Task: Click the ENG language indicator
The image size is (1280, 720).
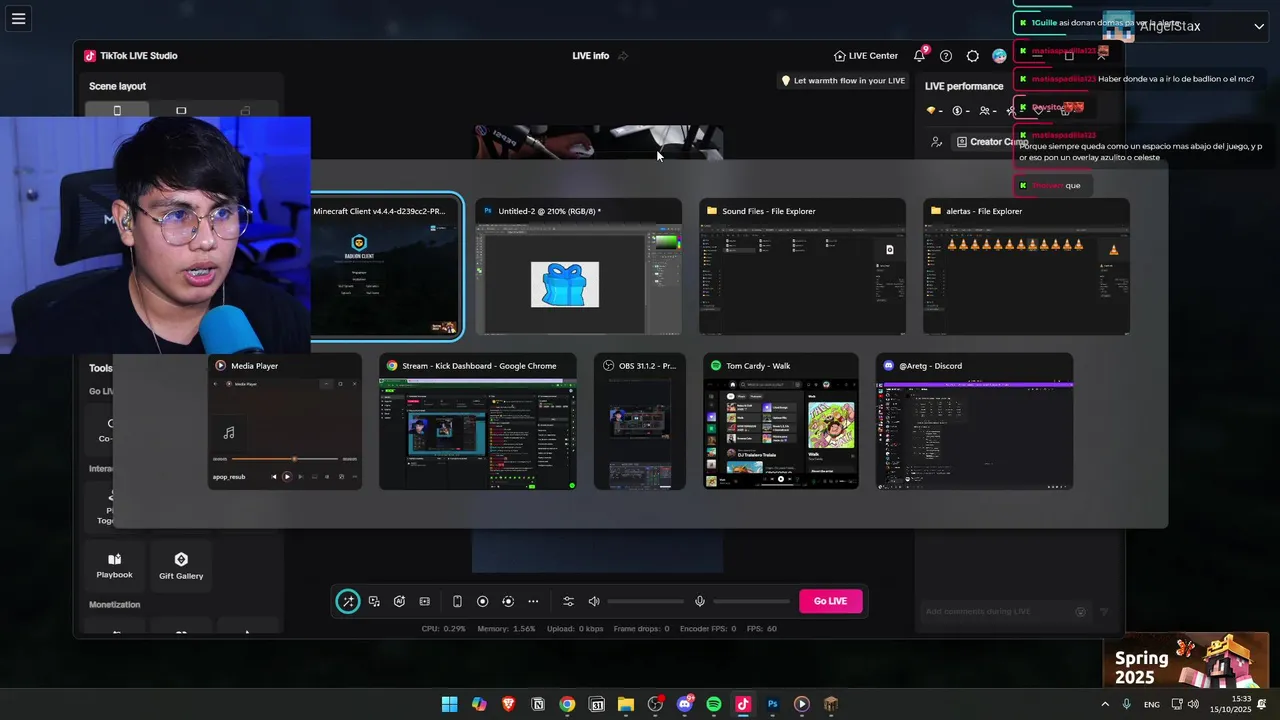Action: coord(1152,704)
